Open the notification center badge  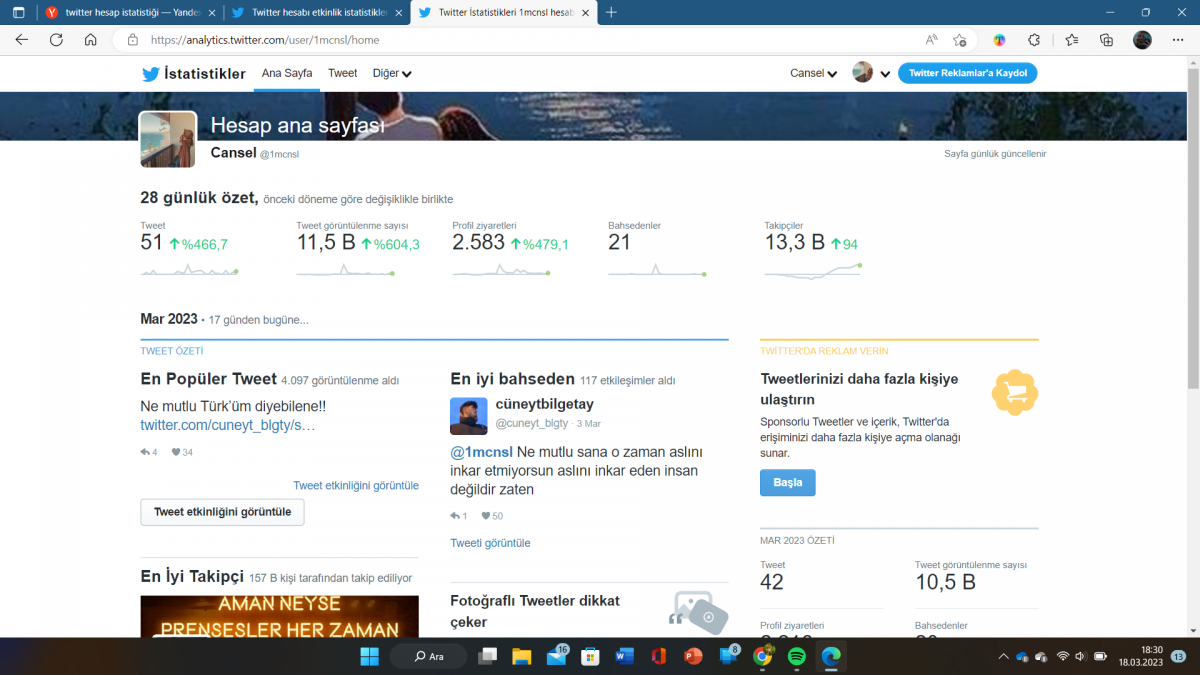[x=1178, y=656]
